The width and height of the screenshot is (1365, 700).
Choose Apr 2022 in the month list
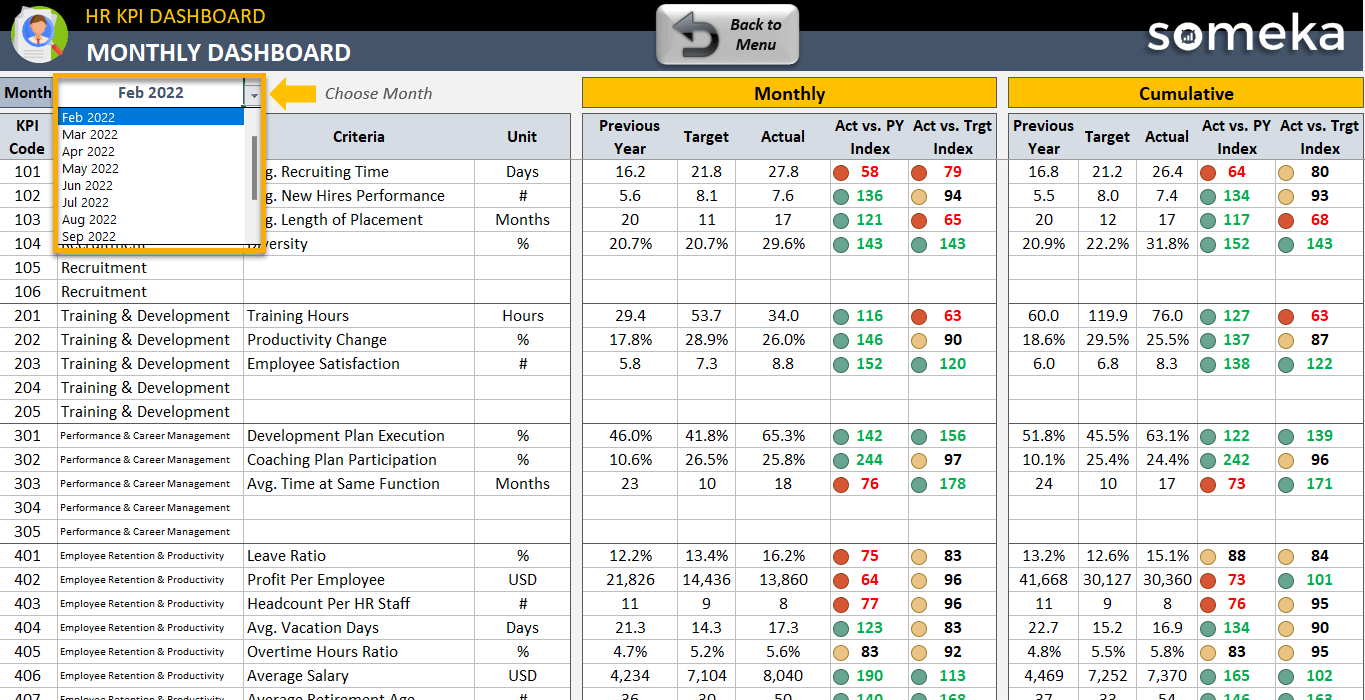point(151,151)
